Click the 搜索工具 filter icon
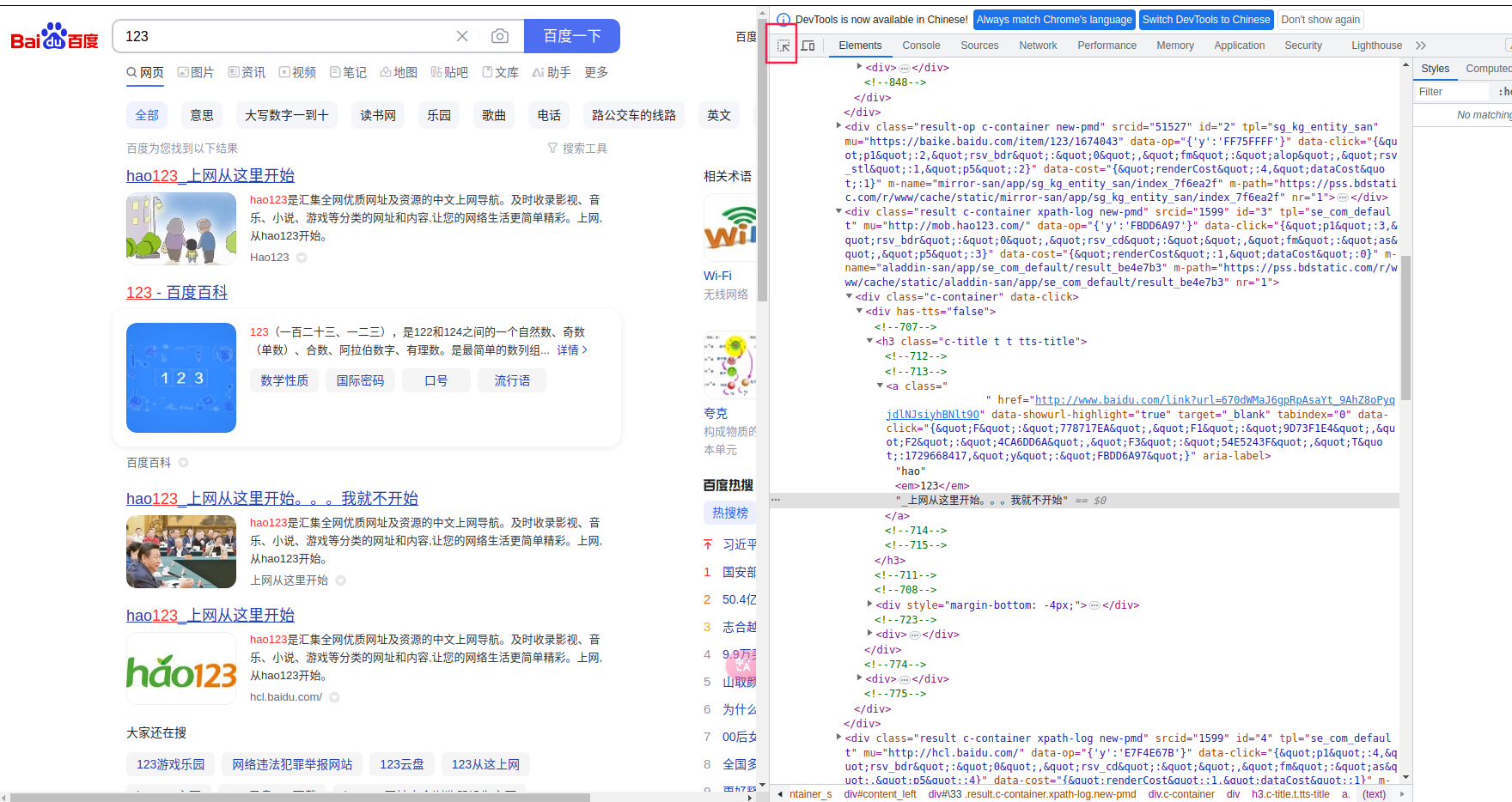 576,149
